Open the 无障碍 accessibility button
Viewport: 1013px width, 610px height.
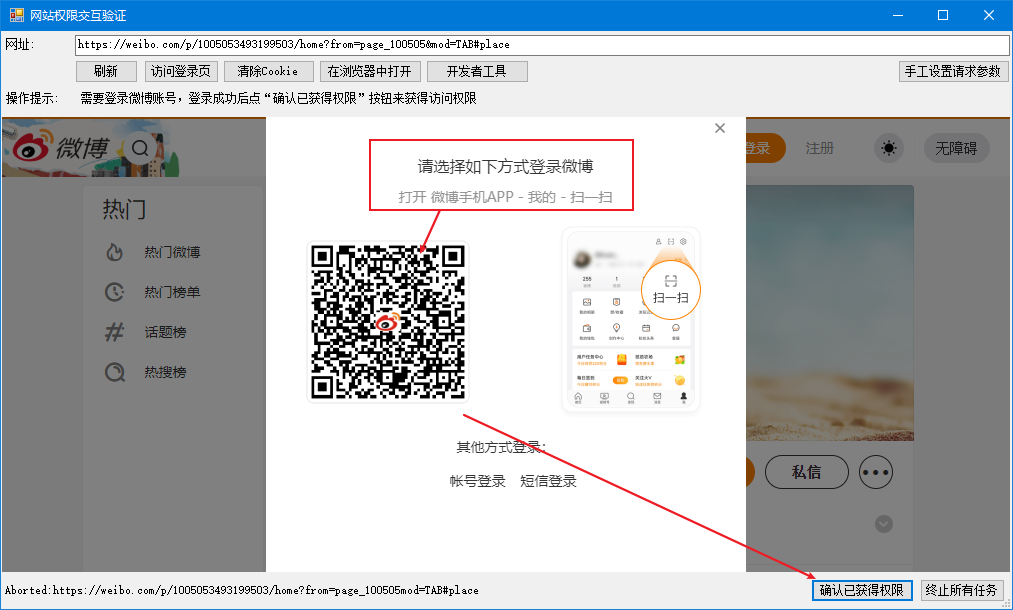(x=956, y=149)
